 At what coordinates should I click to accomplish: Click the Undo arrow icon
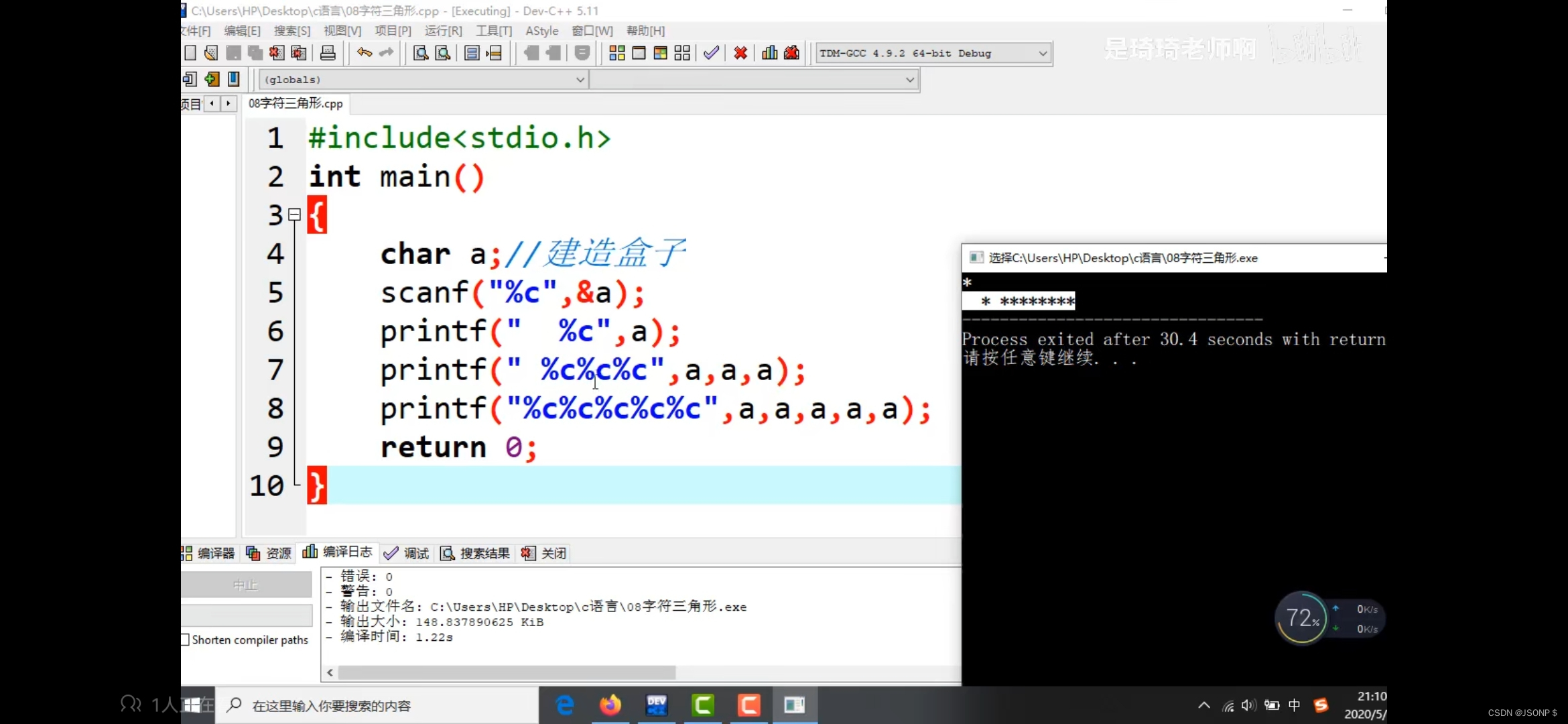coord(364,53)
